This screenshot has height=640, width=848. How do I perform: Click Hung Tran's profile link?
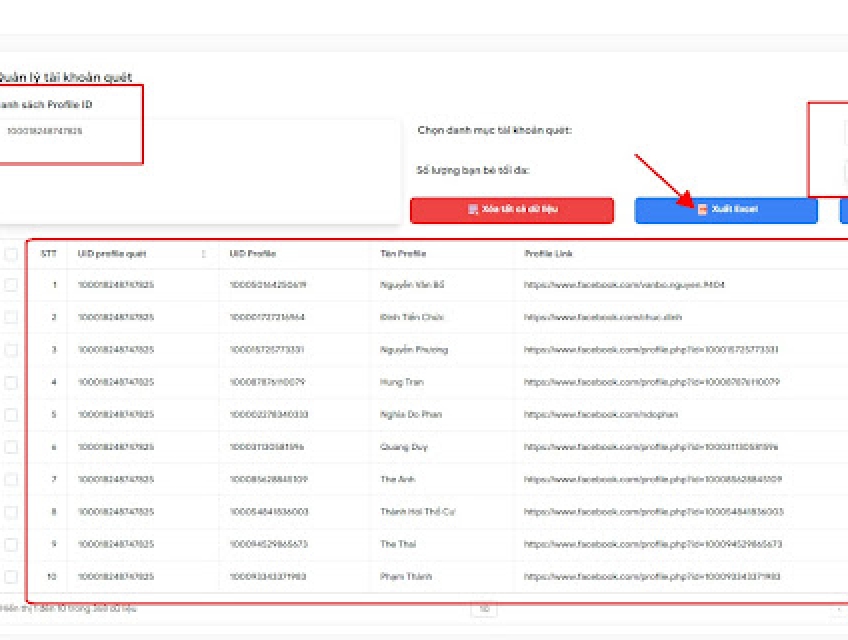point(651,382)
